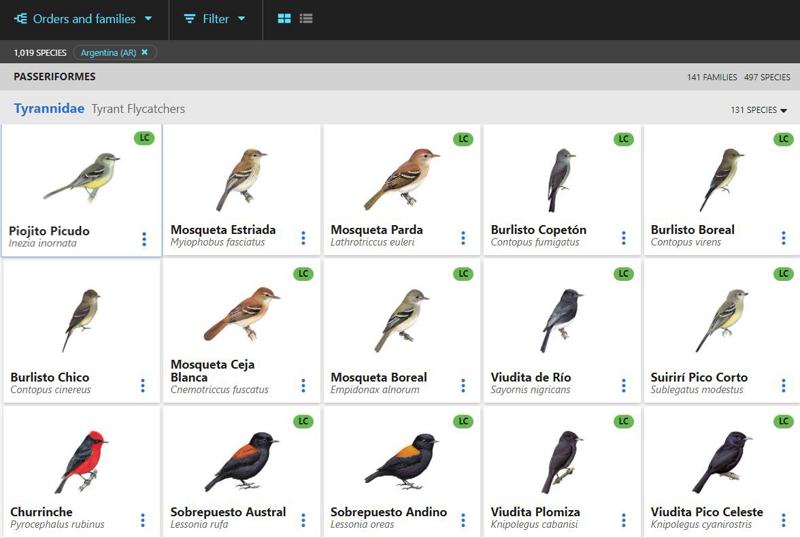Click the LC status badge on Mosqueta Parda
The height and width of the screenshot is (538, 800).
click(x=463, y=139)
